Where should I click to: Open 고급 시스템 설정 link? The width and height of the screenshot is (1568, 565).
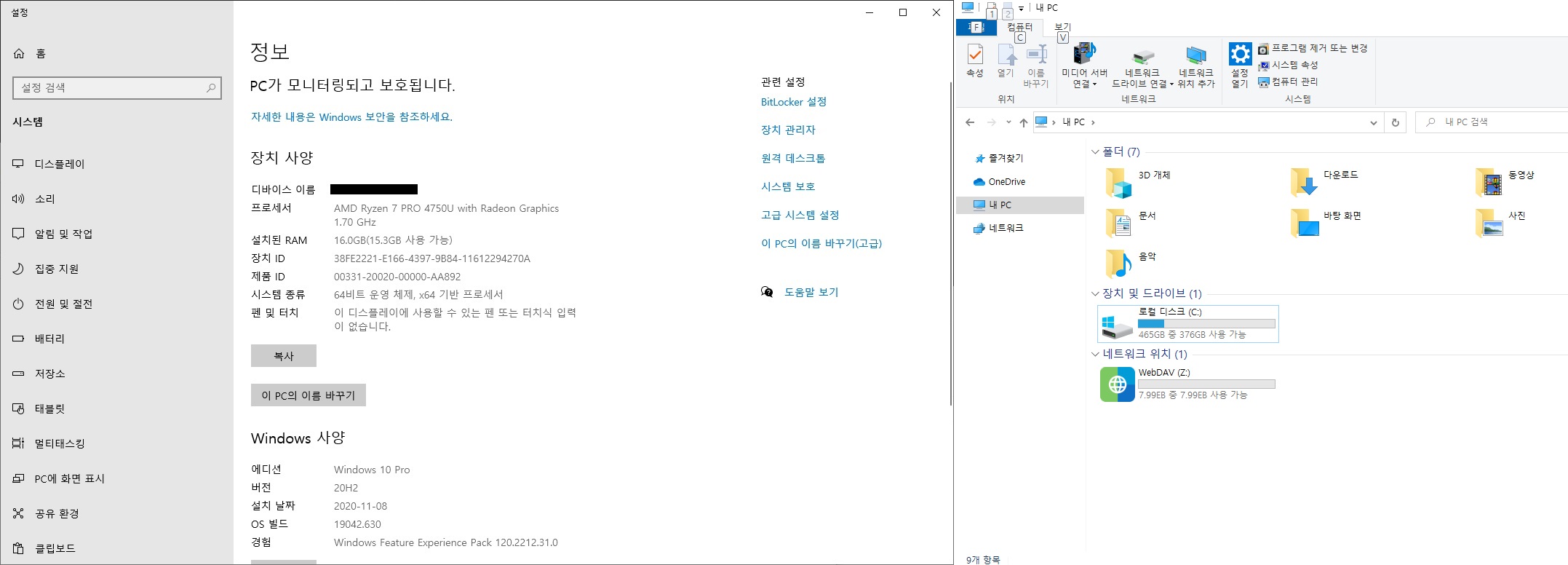(800, 216)
